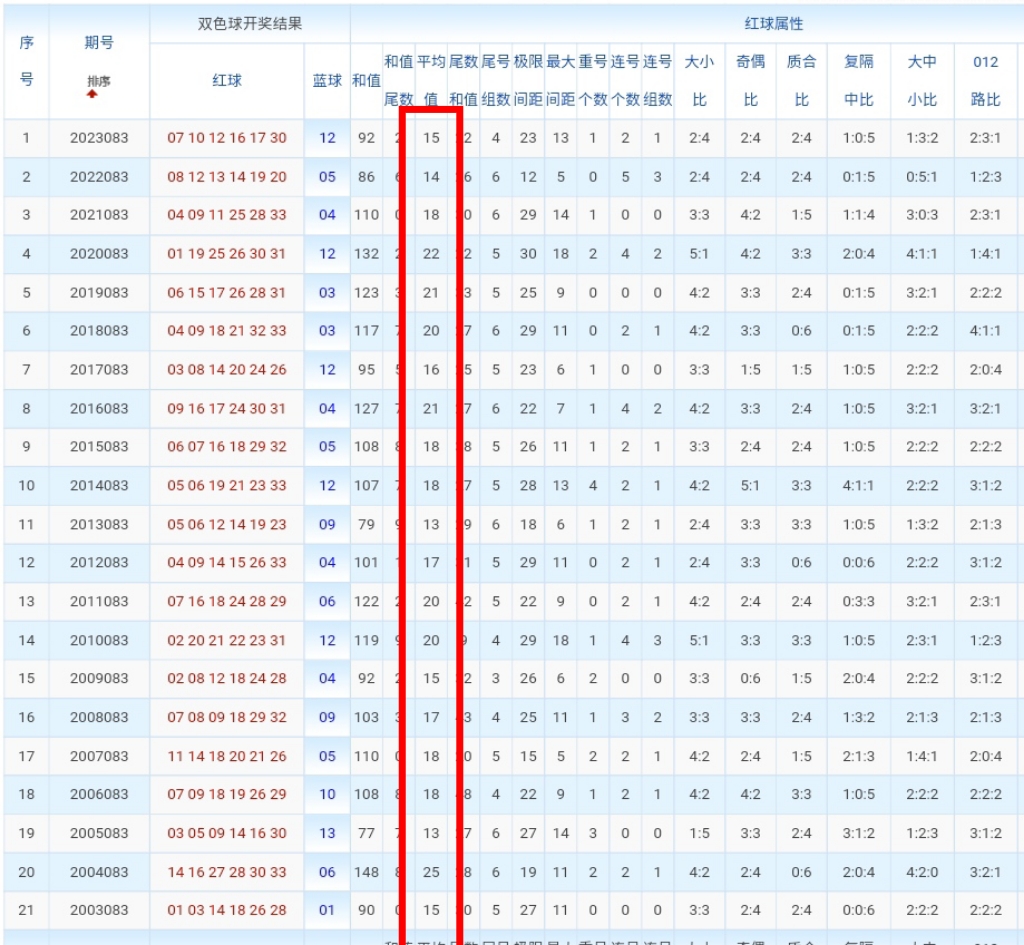Click ratio 4:1:1 in row 2014083
The image size is (1024, 945).
point(859,485)
